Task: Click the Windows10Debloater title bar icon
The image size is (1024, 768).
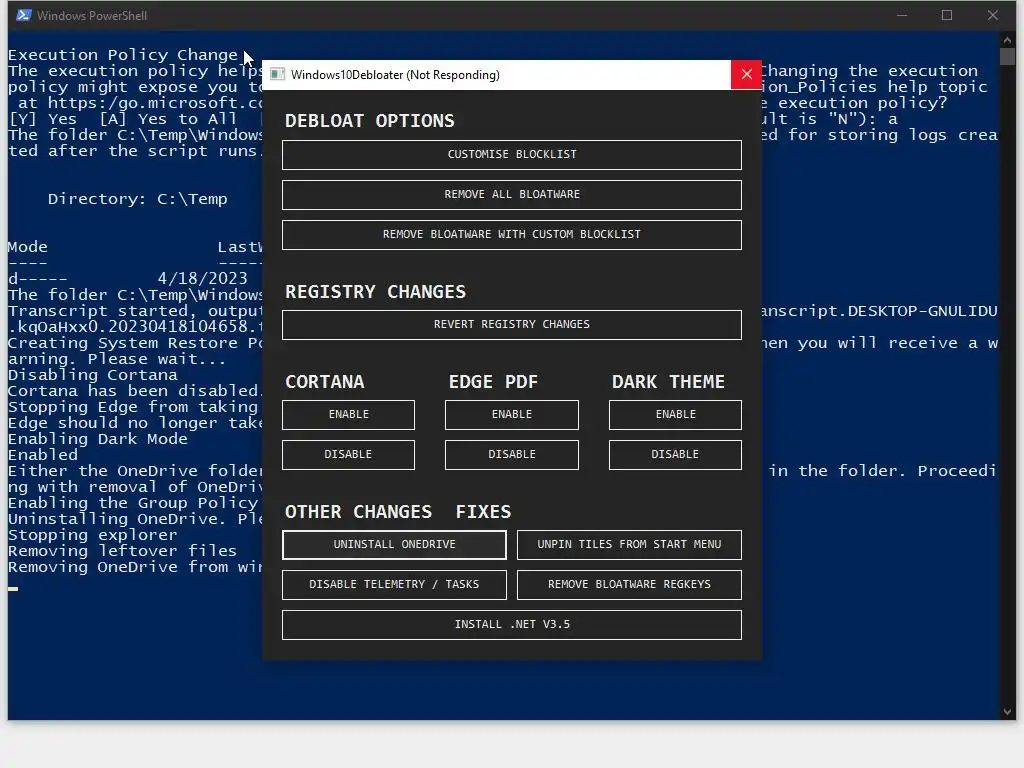Action: pos(278,74)
